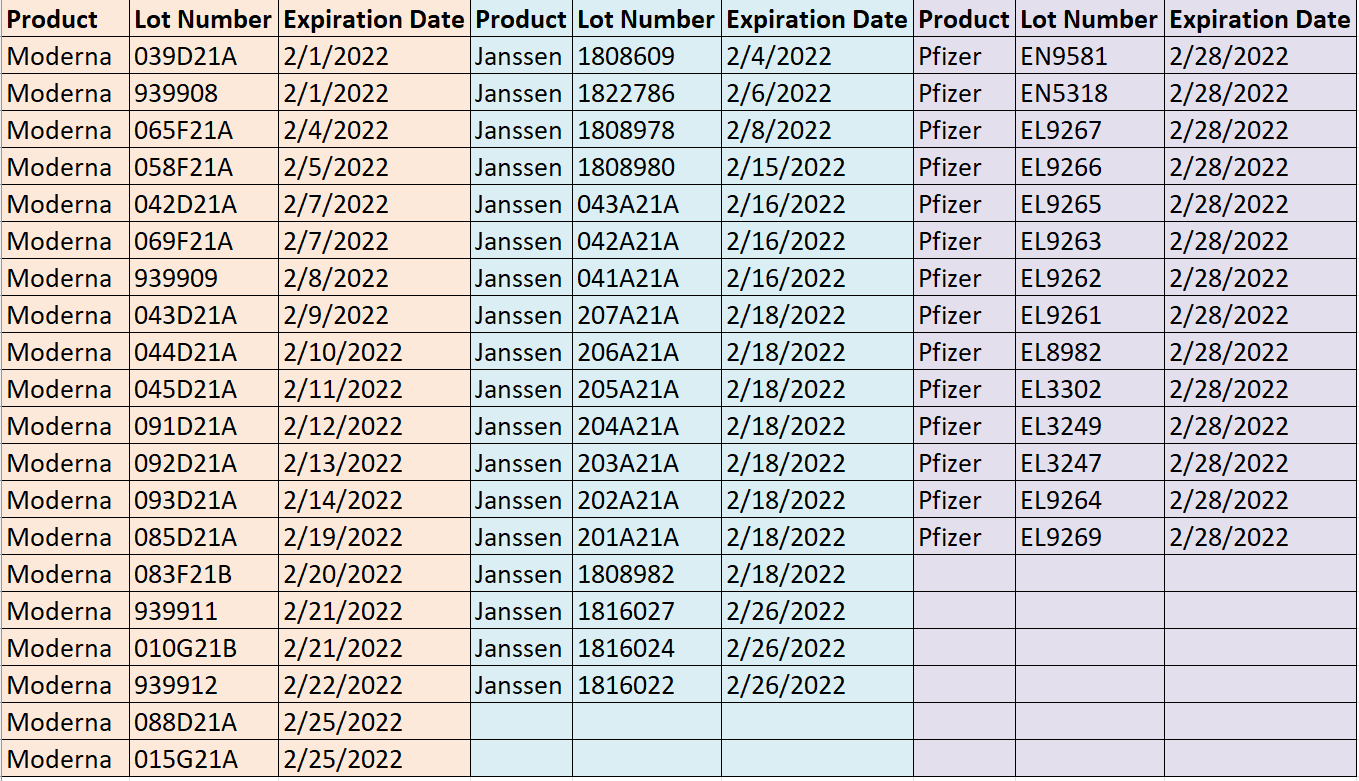Screen dimensions: 1359x781
Task: Select Janssen lot 043A21A cell
Action: 647,205
